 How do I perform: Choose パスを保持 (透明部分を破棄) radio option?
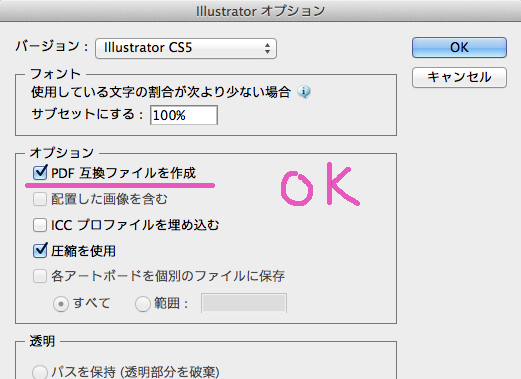(x=40, y=372)
